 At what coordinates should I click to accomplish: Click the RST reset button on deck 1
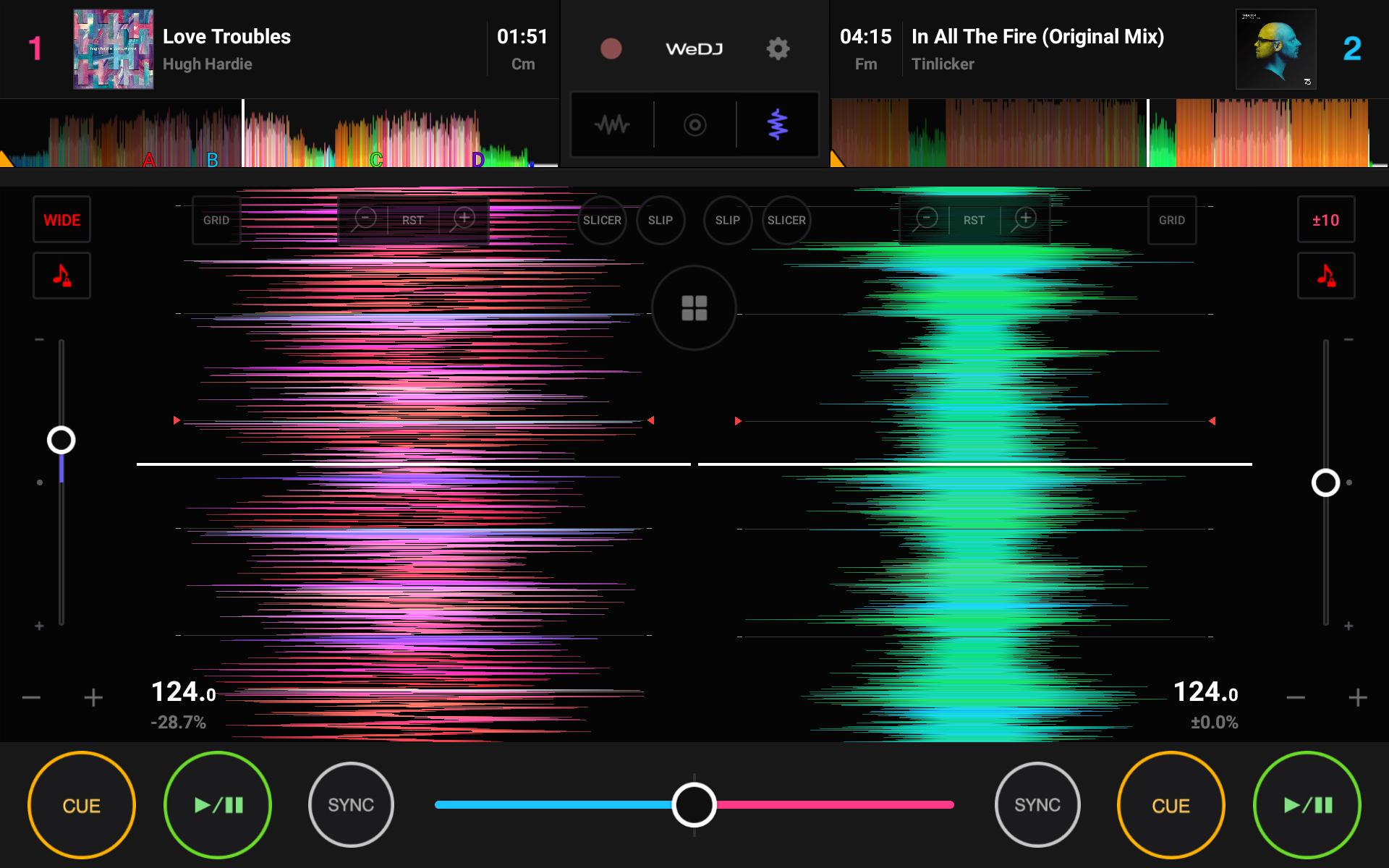(412, 219)
